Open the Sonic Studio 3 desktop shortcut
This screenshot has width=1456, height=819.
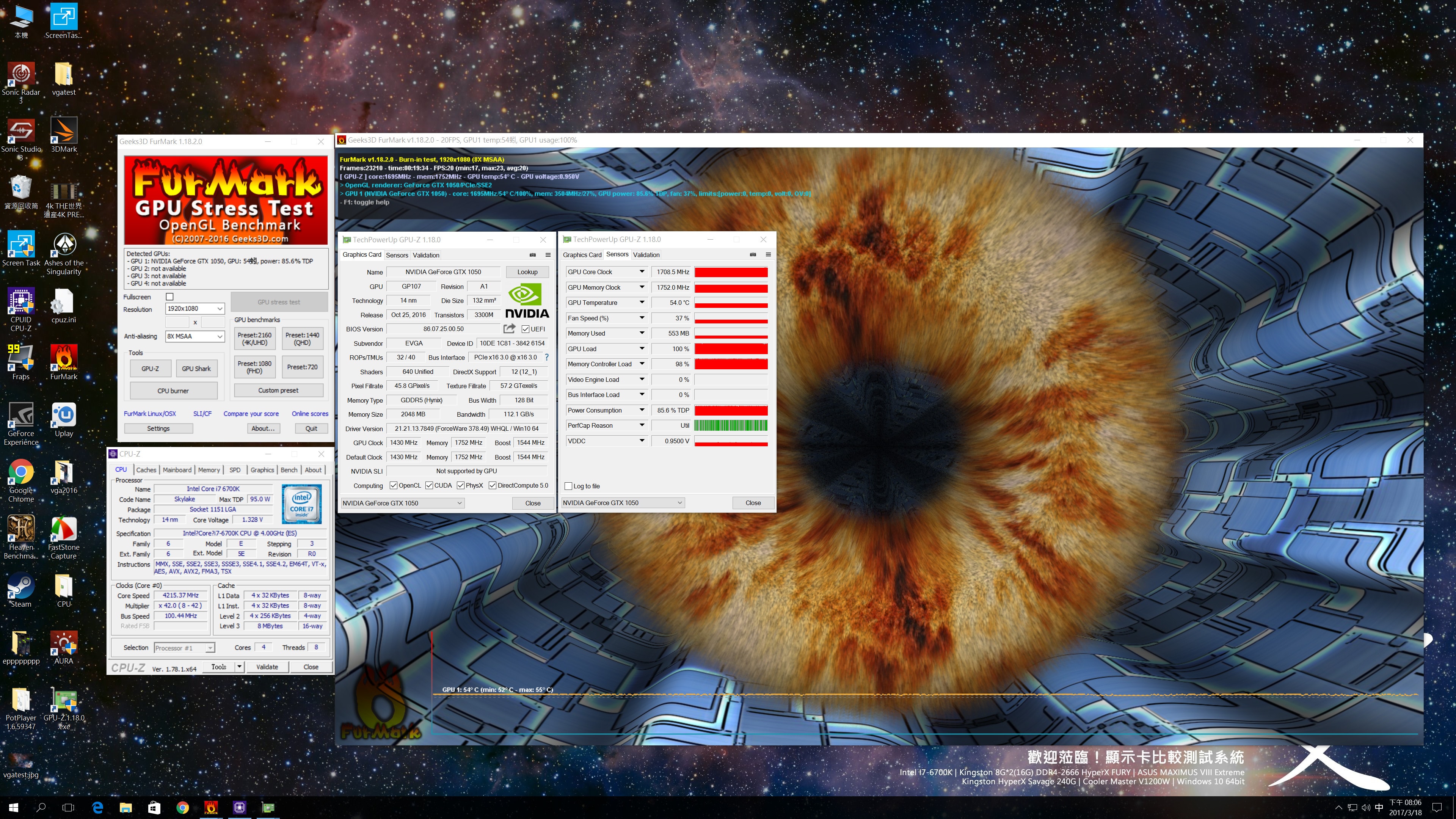pyautogui.click(x=21, y=140)
